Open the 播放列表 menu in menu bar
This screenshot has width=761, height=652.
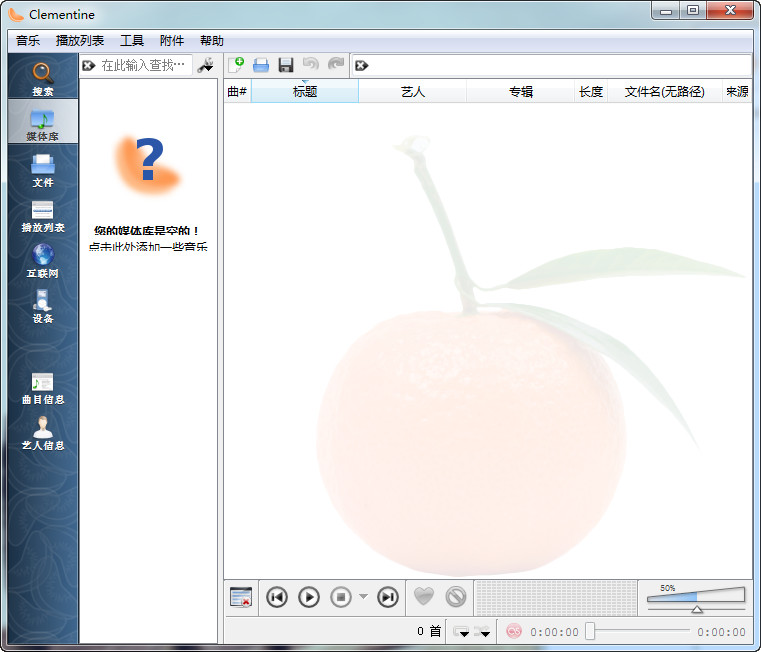(x=80, y=41)
